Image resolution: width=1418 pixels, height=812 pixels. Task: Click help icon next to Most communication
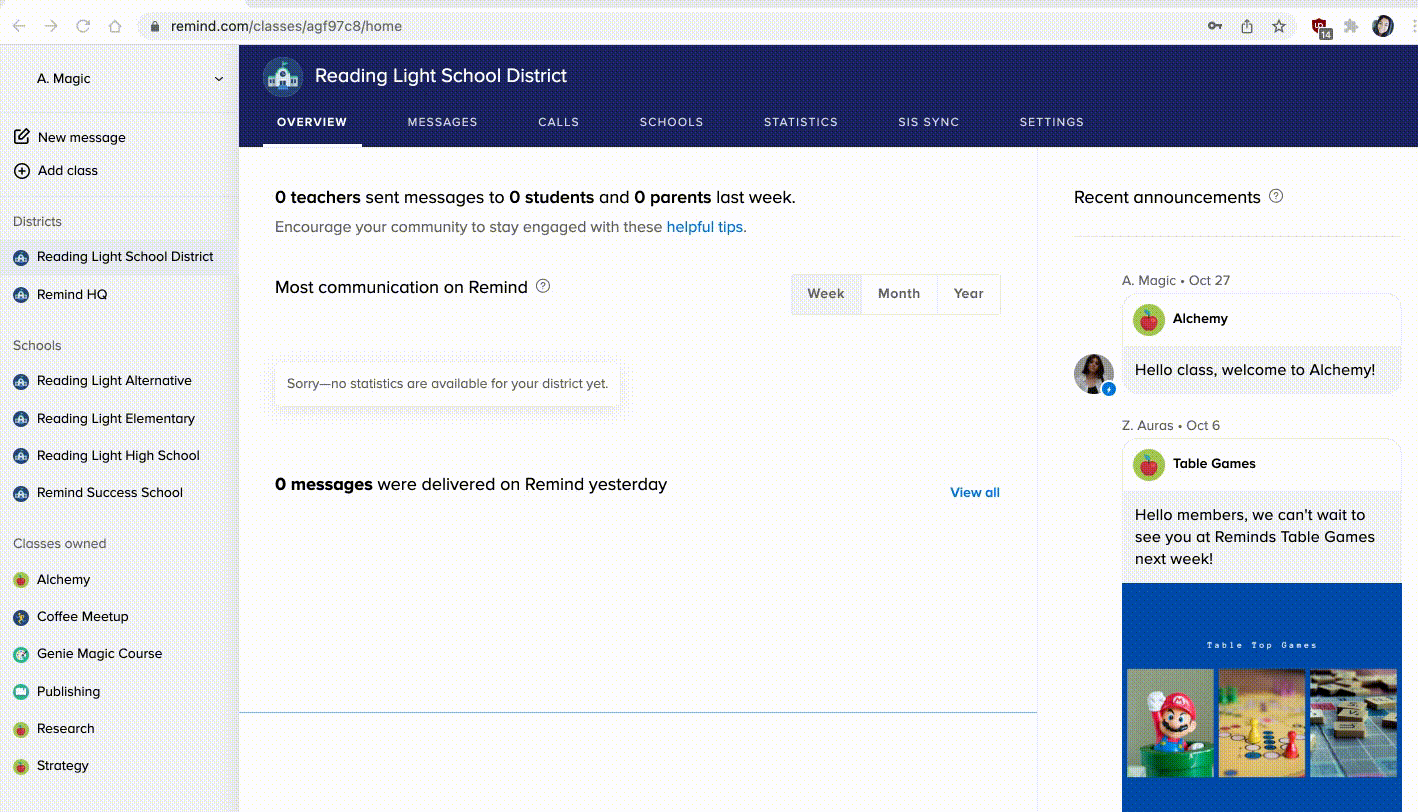point(543,287)
